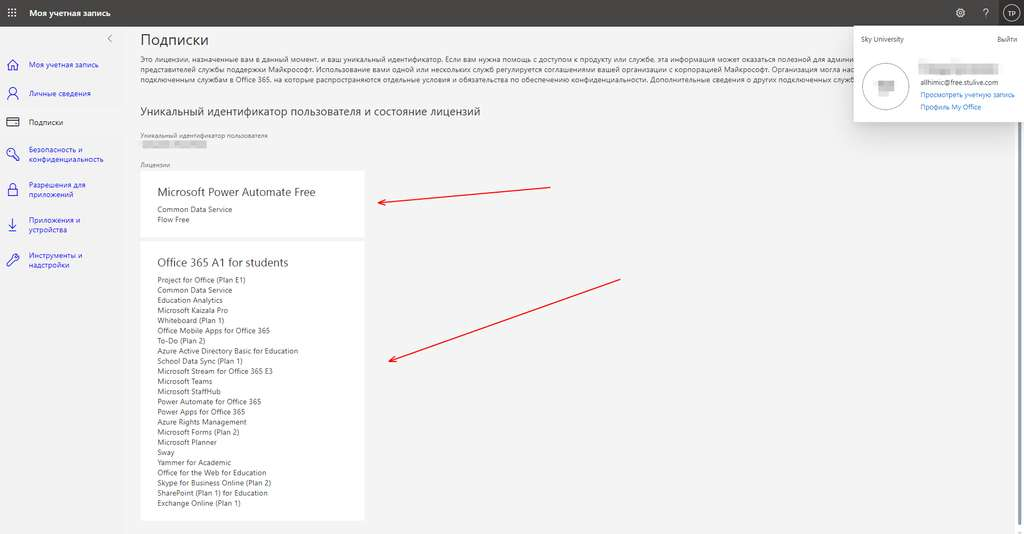Select Подписки in the sidebar
This screenshot has width=1024, height=534.
point(46,122)
